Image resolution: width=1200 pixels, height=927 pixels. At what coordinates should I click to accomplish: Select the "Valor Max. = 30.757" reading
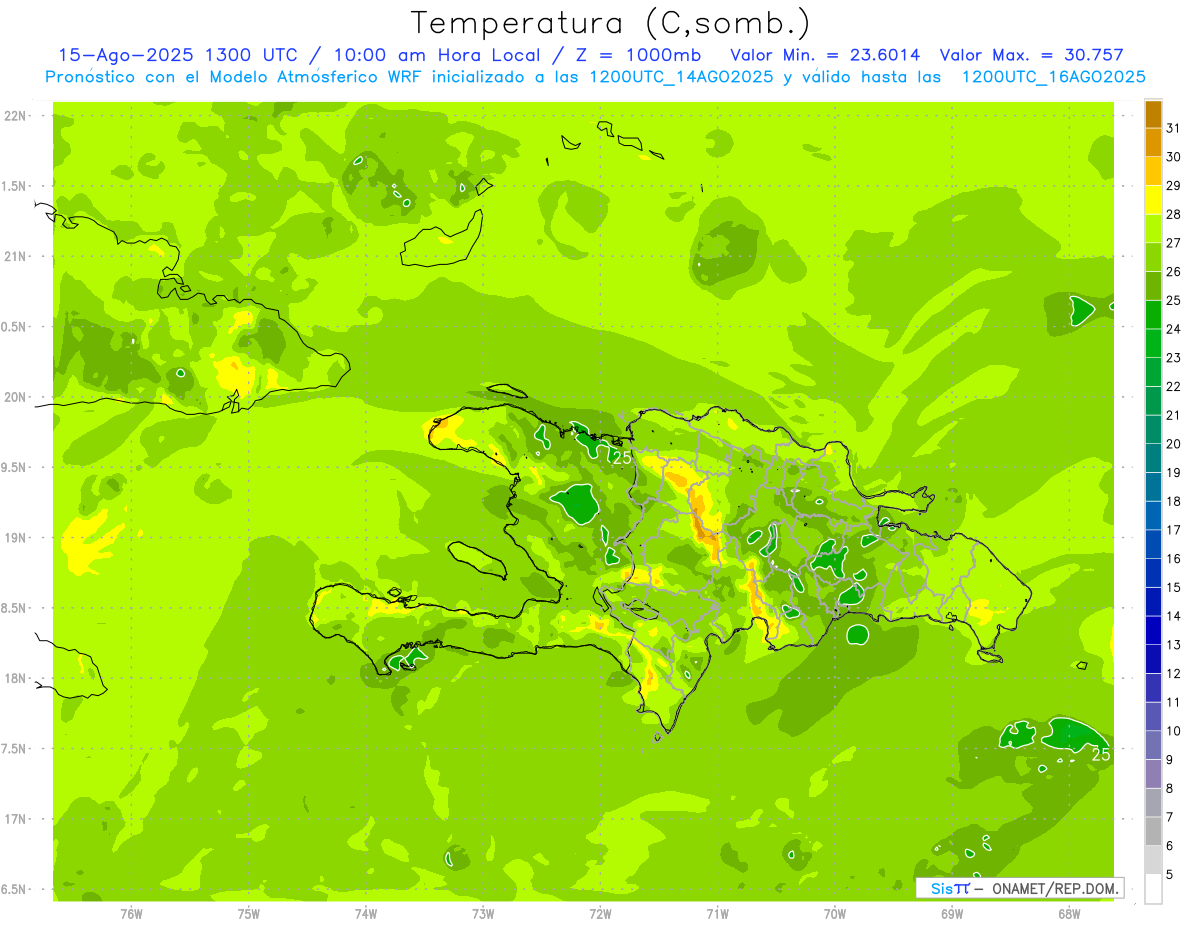point(1032,55)
